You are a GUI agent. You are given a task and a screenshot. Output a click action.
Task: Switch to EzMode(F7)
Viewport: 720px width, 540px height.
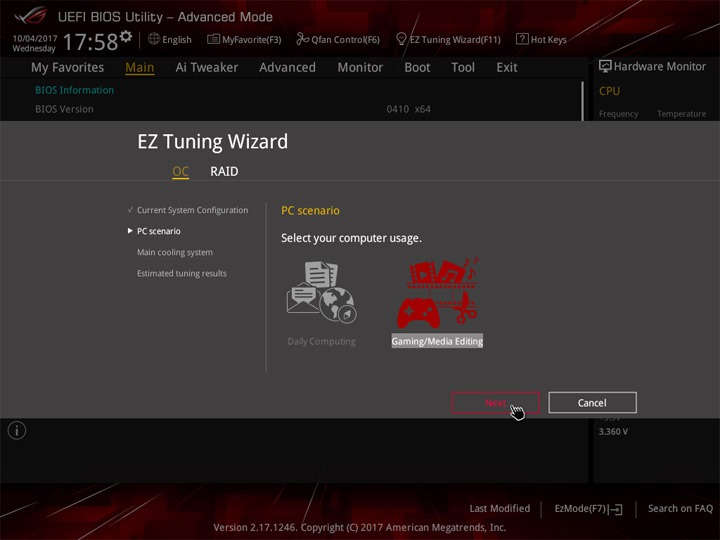tap(588, 509)
